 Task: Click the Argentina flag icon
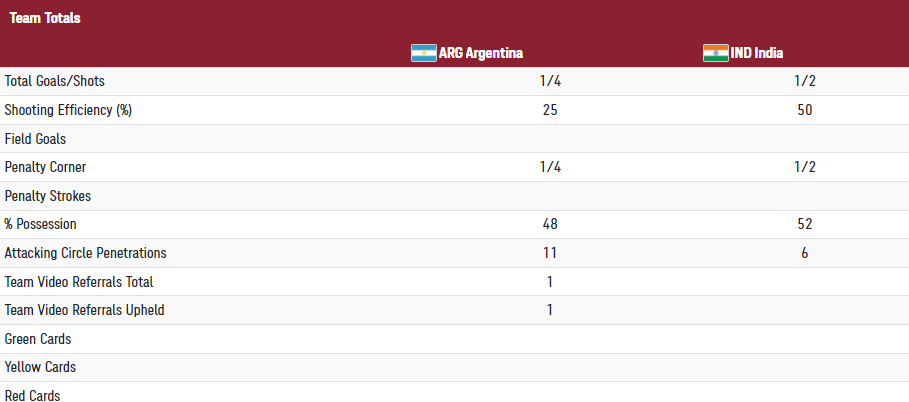click(x=424, y=53)
